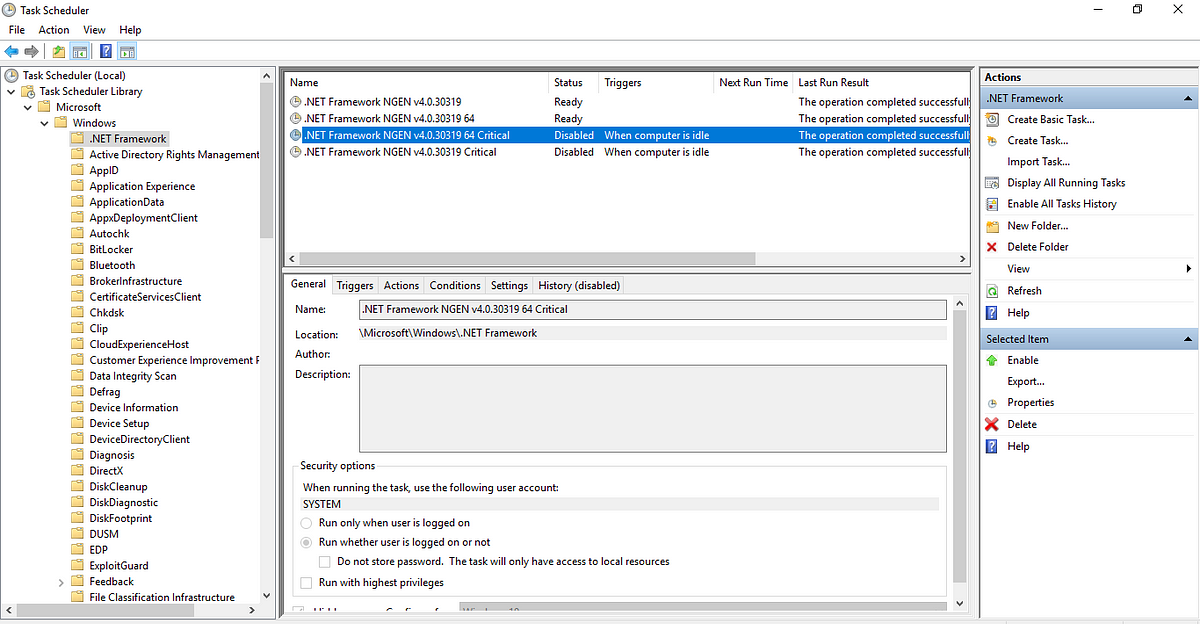Viewport: 1200px width, 624px height.
Task: Click the tree pane vertical scrollbar thumb
Action: pyautogui.click(x=266, y=162)
